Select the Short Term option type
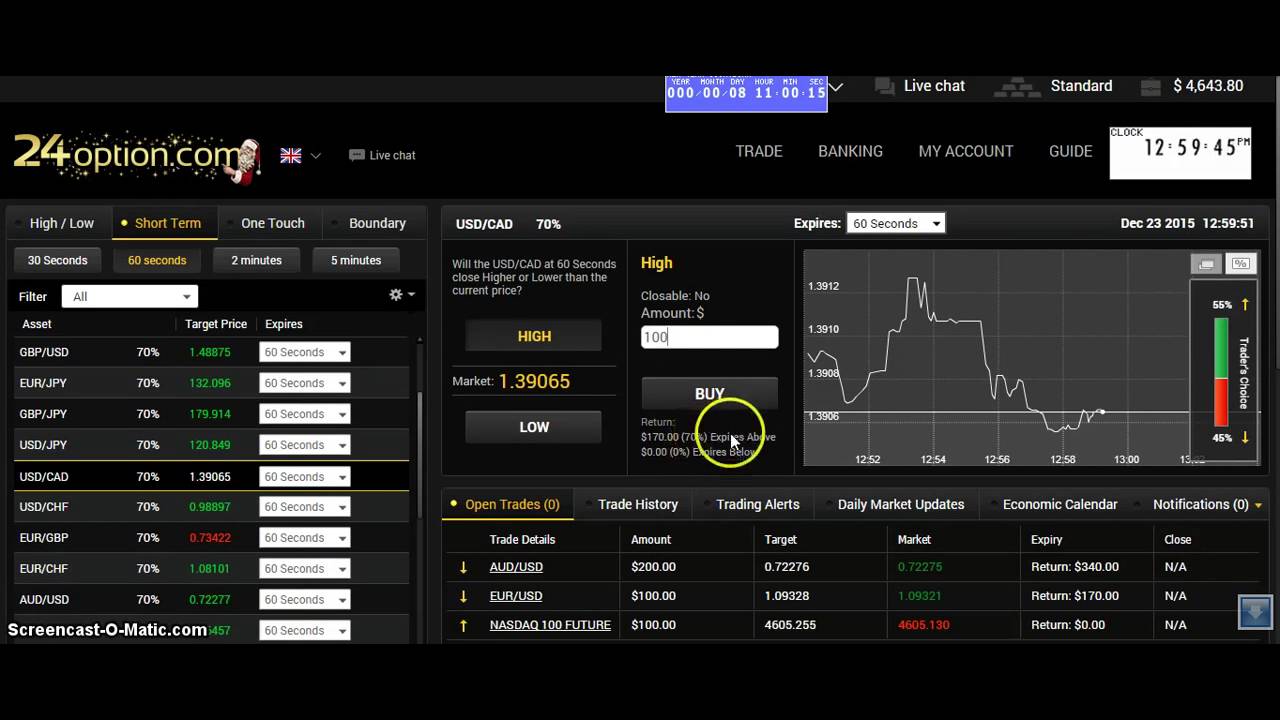This screenshot has width=1280, height=720. [x=168, y=223]
